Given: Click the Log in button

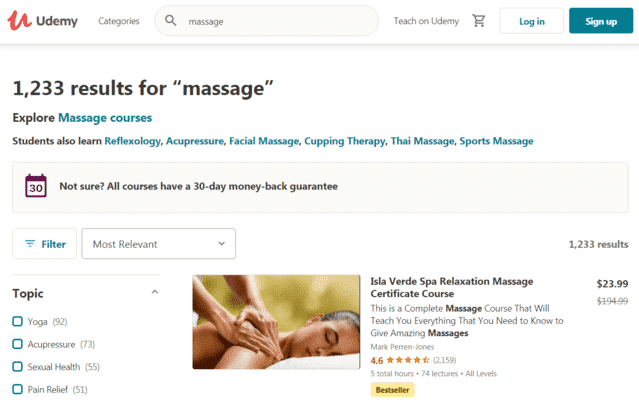Looking at the screenshot, I should 531,21.
